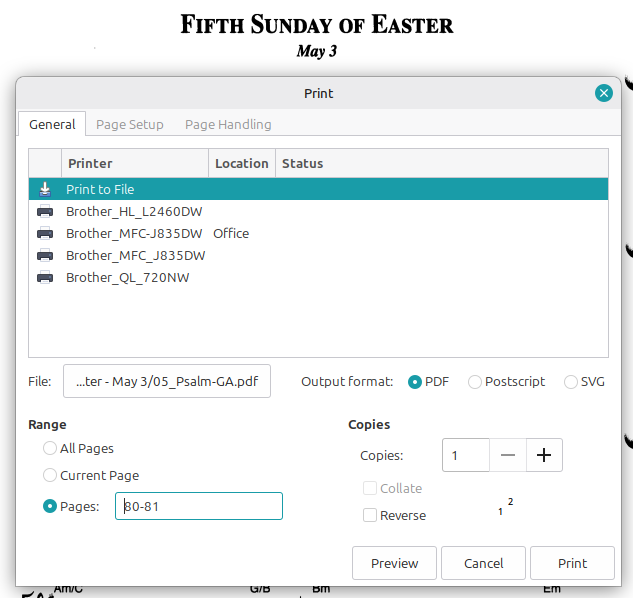Select the All Pages radio button
Viewport: 633px width, 598px height.
(x=50, y=449)
